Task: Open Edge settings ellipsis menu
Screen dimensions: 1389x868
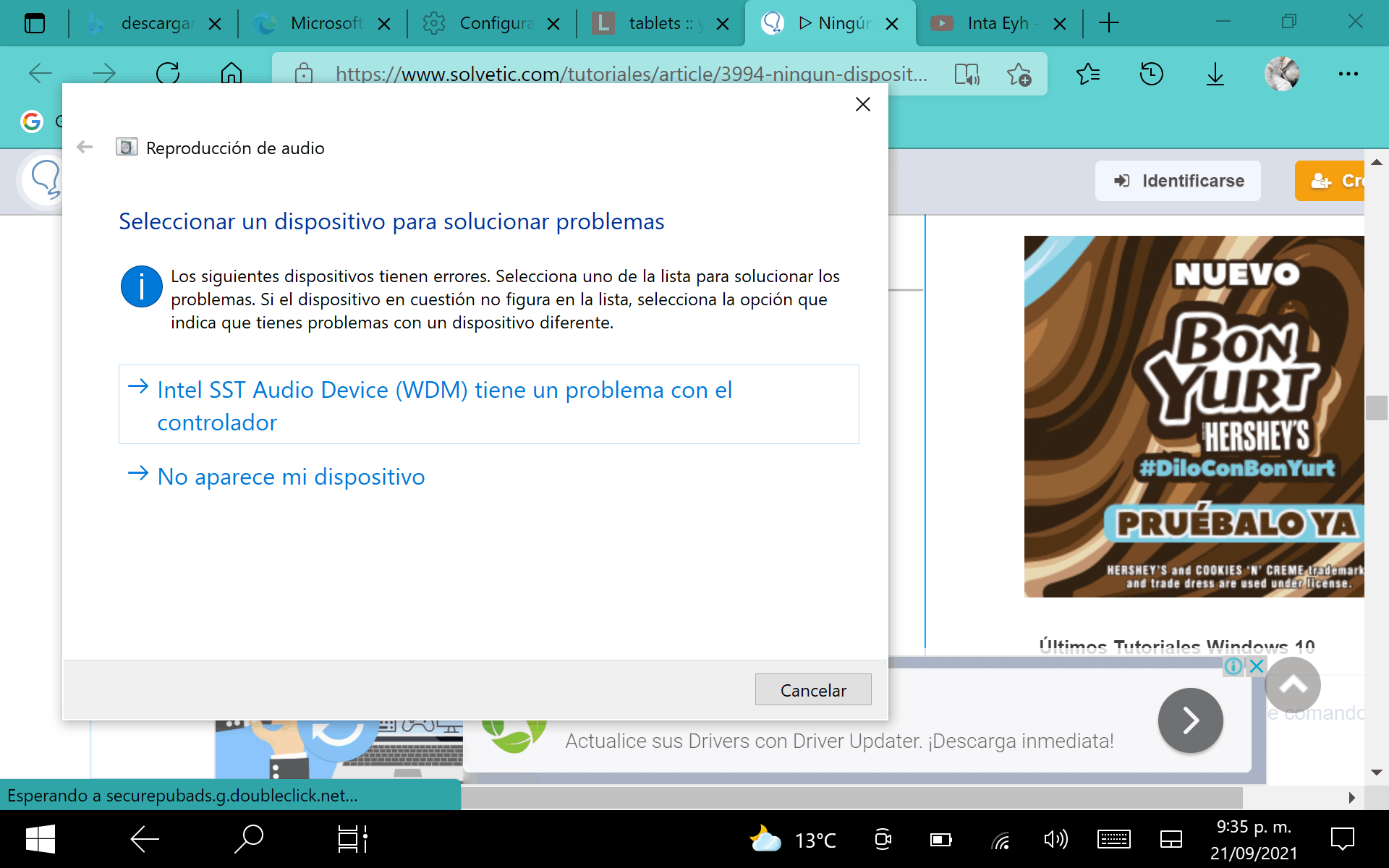Action: click(1348, 74)
